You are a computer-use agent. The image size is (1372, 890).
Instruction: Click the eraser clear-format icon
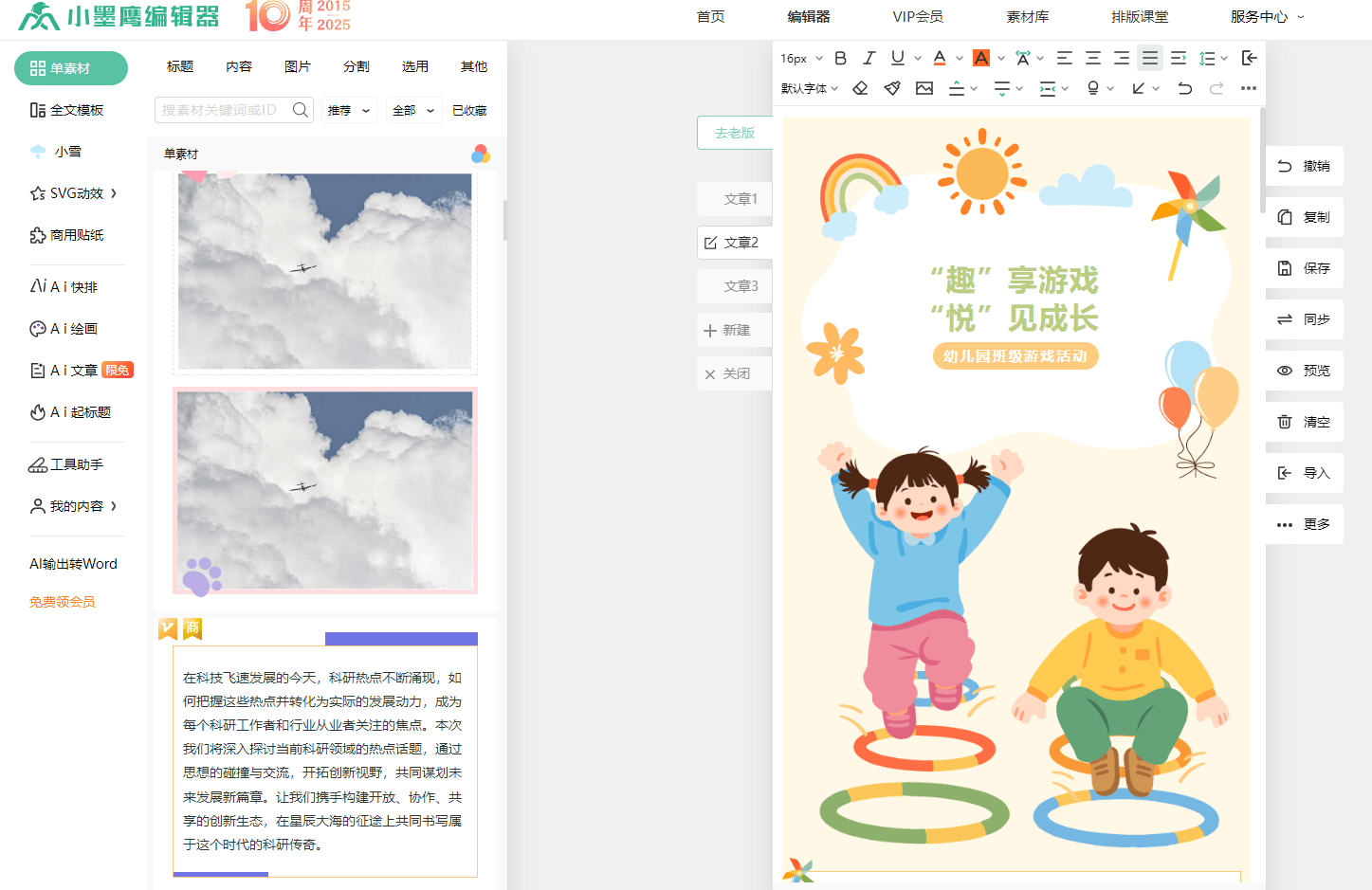click(x=860, y=88)
